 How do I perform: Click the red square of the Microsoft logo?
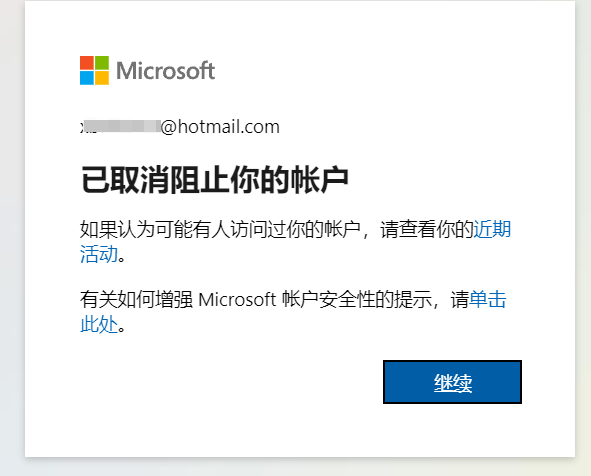pos(87,63)
